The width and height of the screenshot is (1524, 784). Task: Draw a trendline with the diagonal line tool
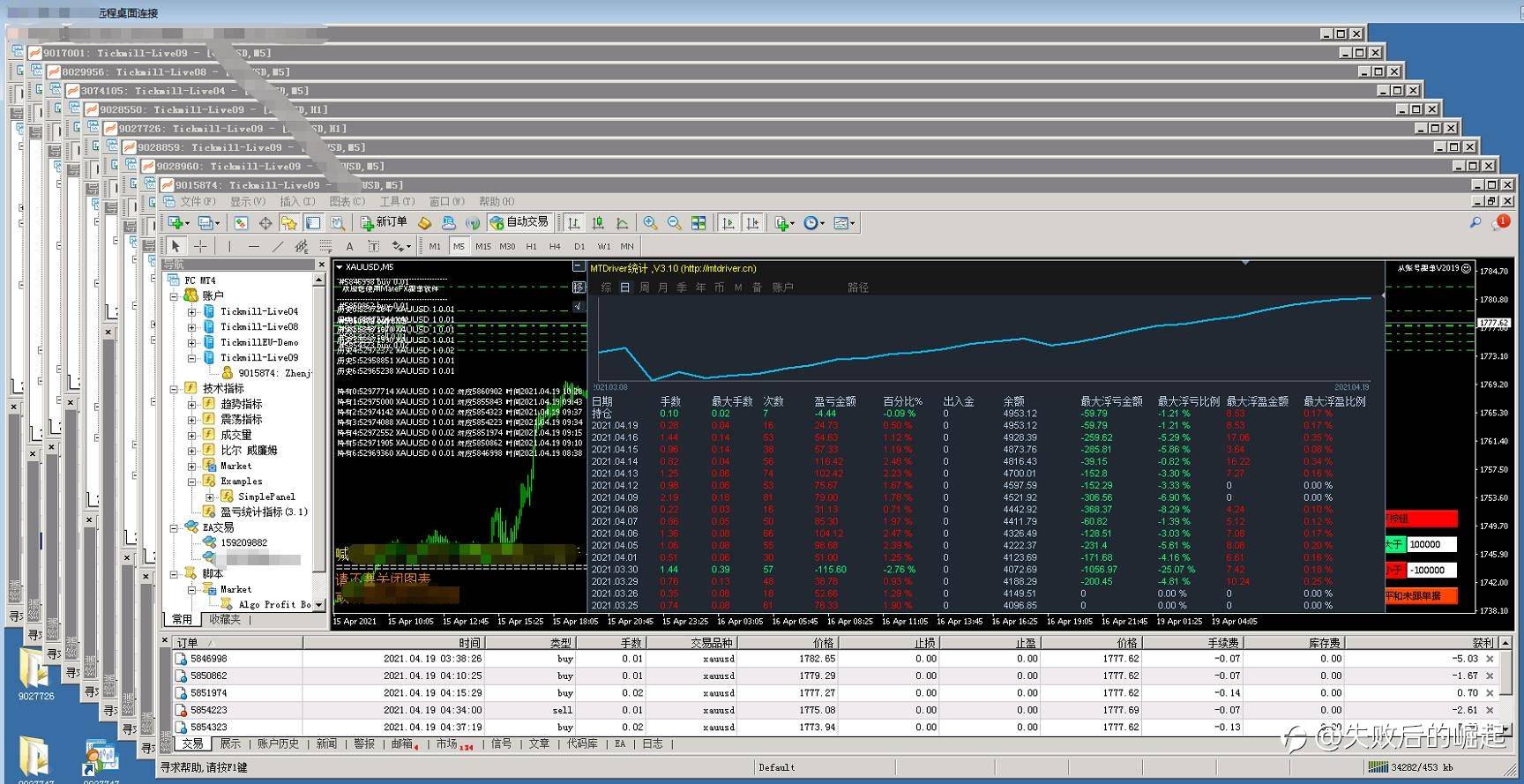(x=278, y=247)
